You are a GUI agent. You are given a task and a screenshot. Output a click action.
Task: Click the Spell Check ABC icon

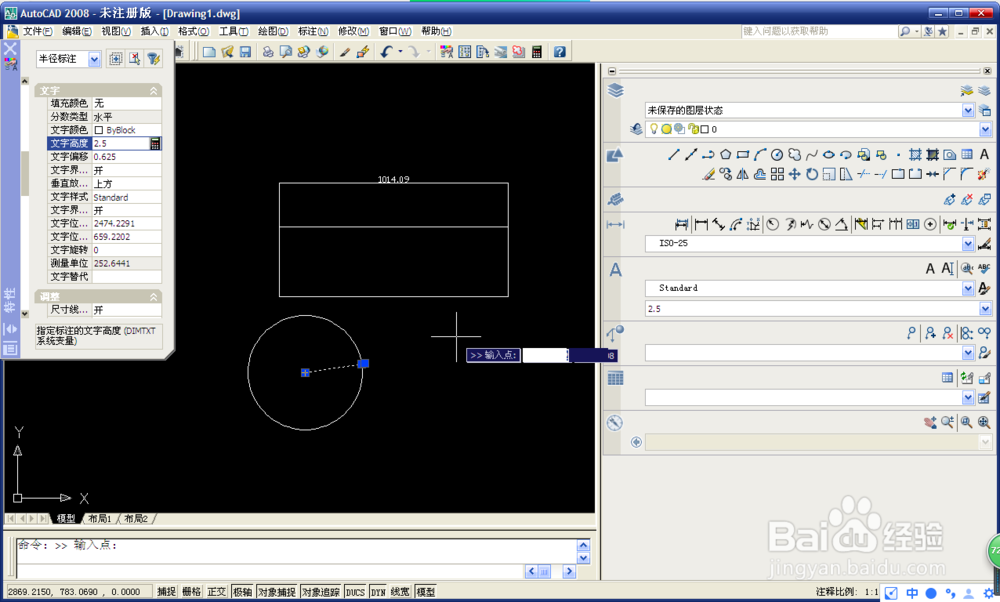click(983, 268)
